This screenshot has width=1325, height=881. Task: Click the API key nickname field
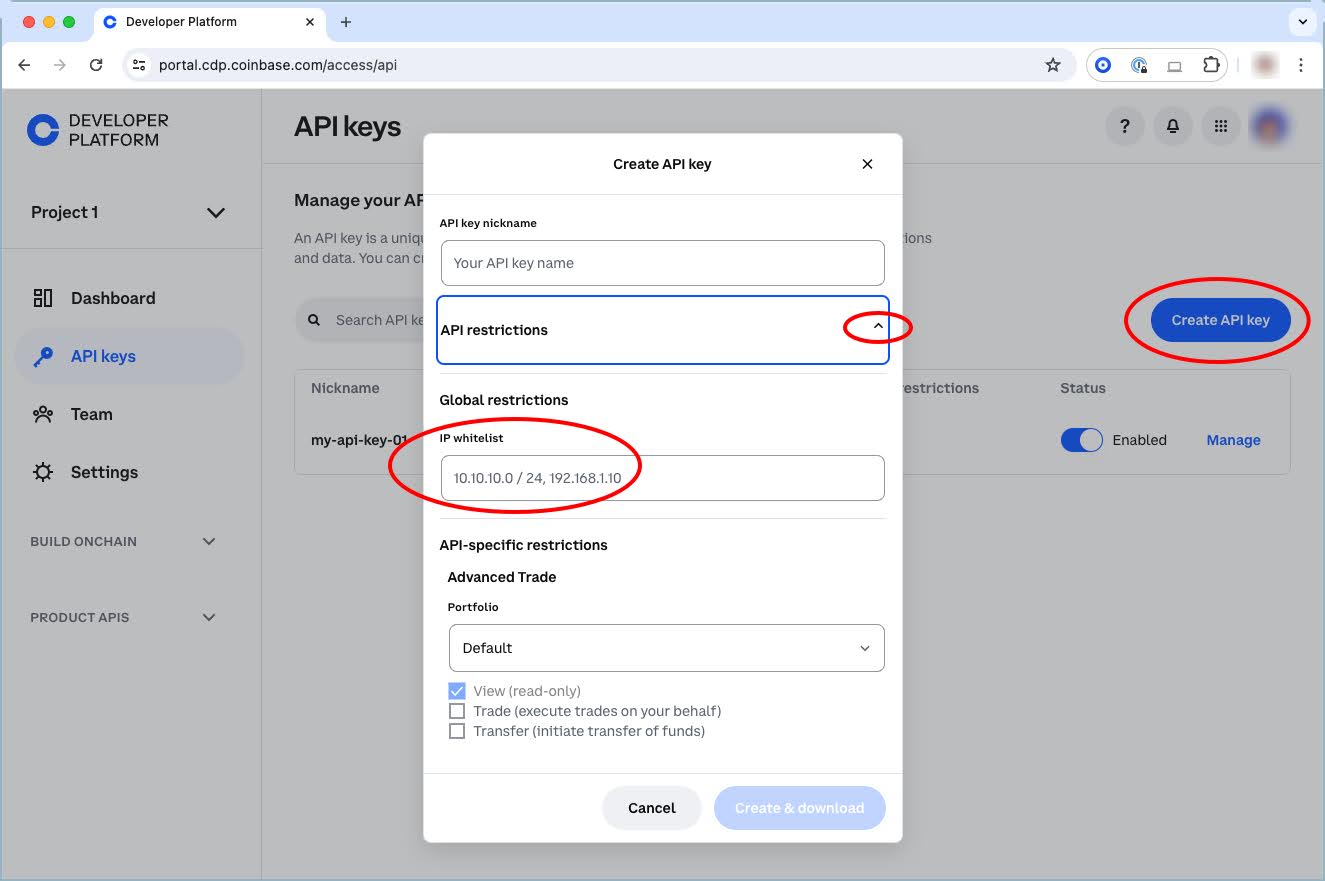(662, 263)
